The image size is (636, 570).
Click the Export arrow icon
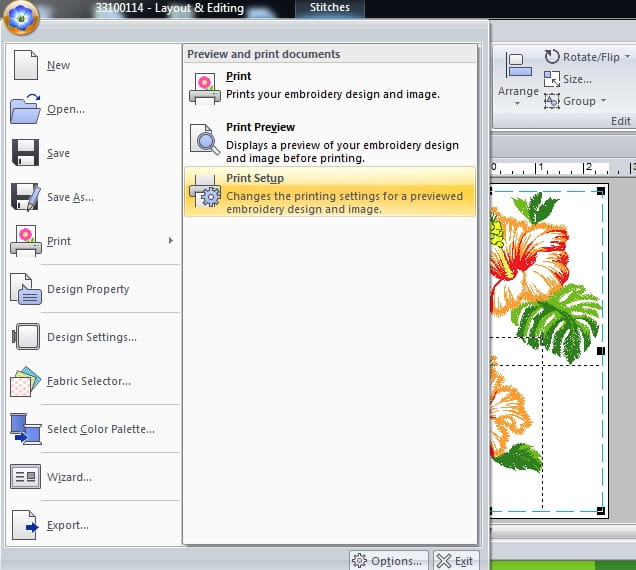(x=25, y=525)
